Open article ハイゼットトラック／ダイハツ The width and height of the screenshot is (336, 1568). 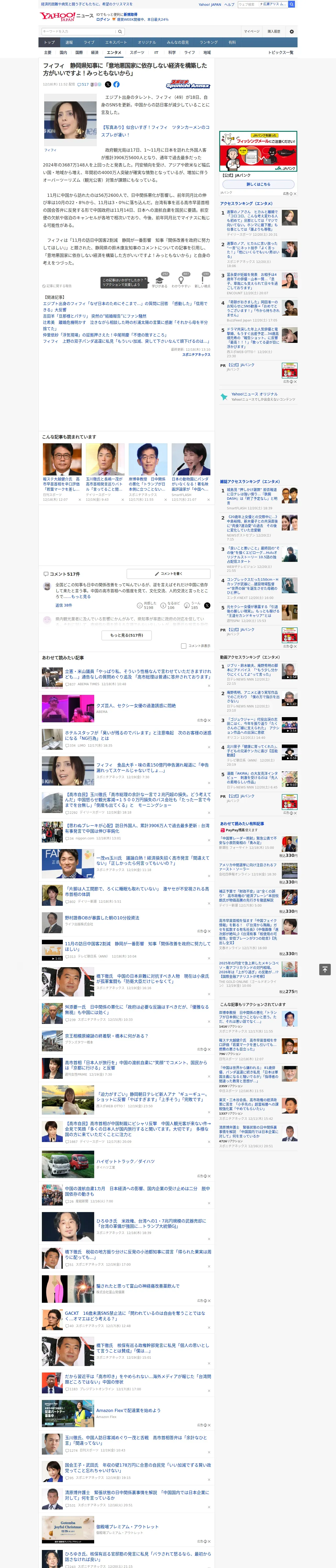pyautogui.click(x=125, y=1161)
